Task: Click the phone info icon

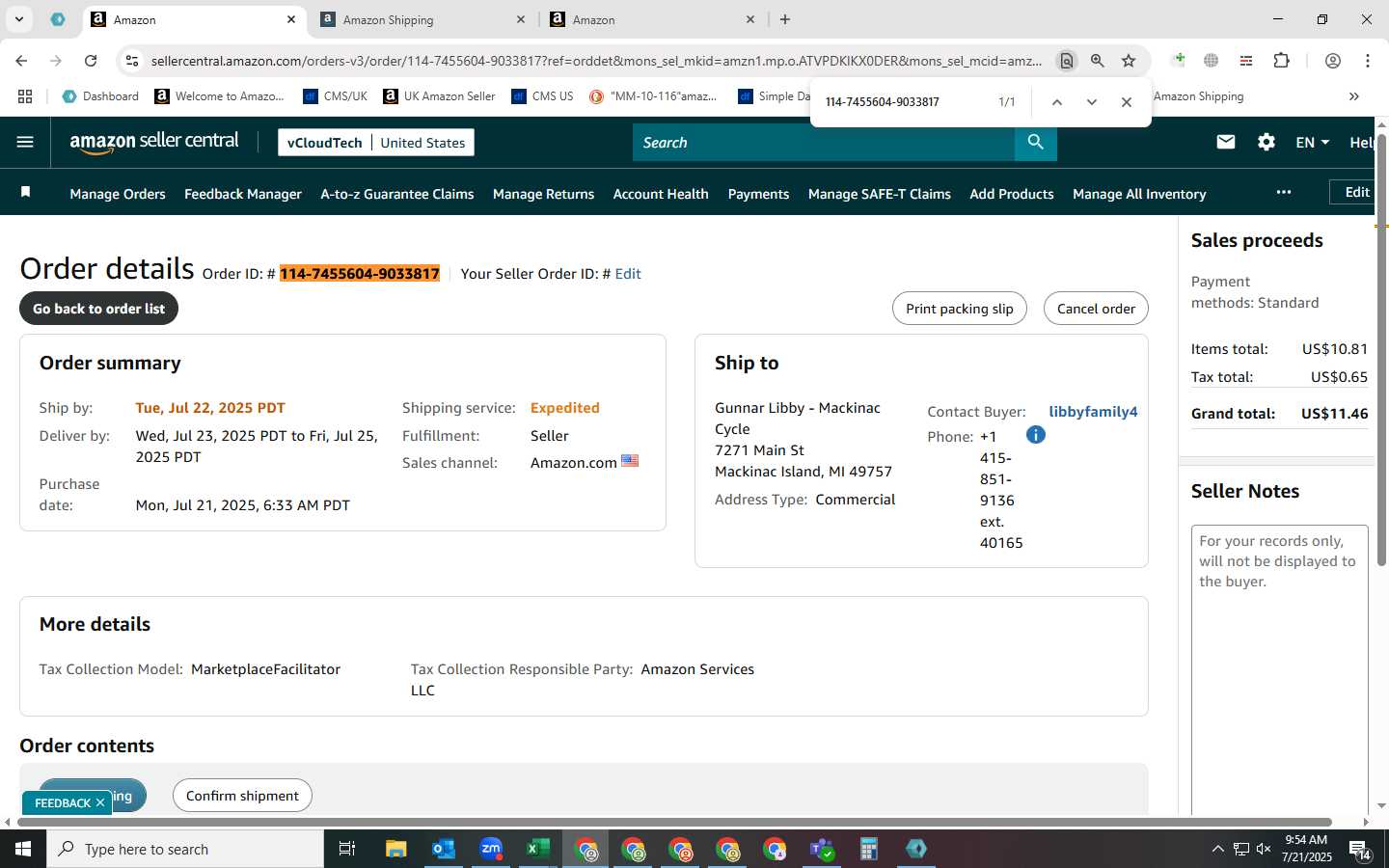Action: click(1035, 435)
